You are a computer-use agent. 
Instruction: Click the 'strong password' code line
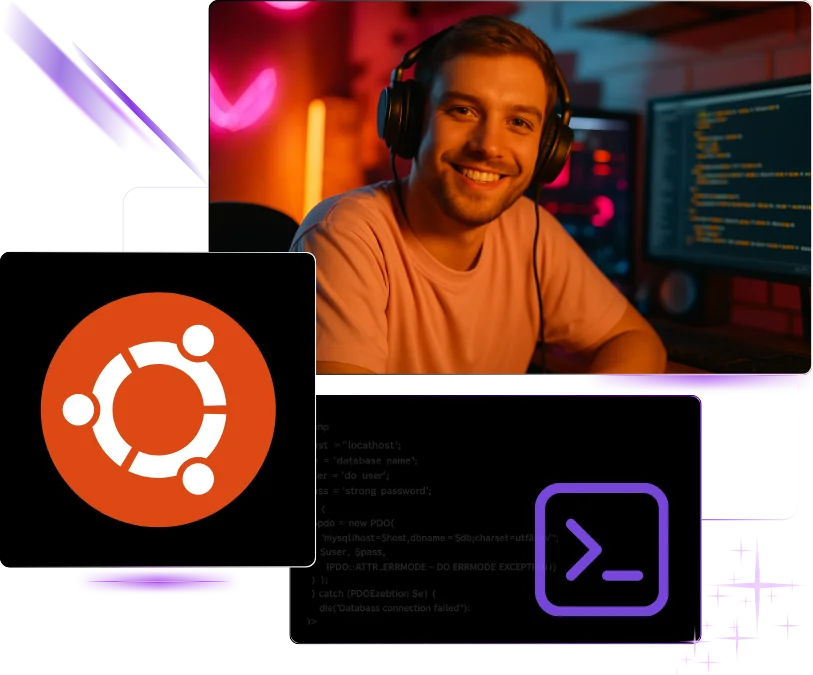click(374, 490)
